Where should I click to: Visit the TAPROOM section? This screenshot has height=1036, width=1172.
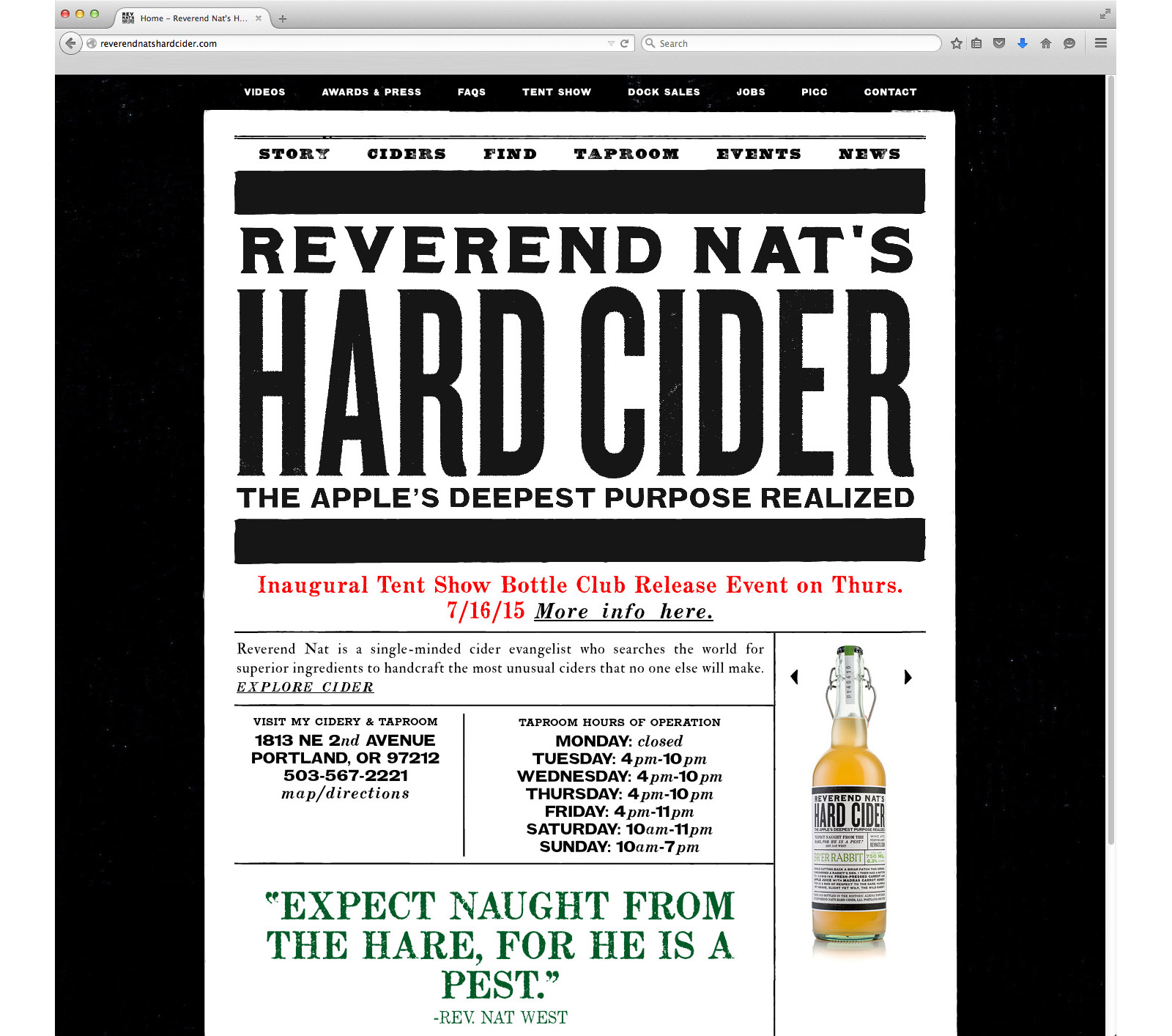click(x=627, y=154)
